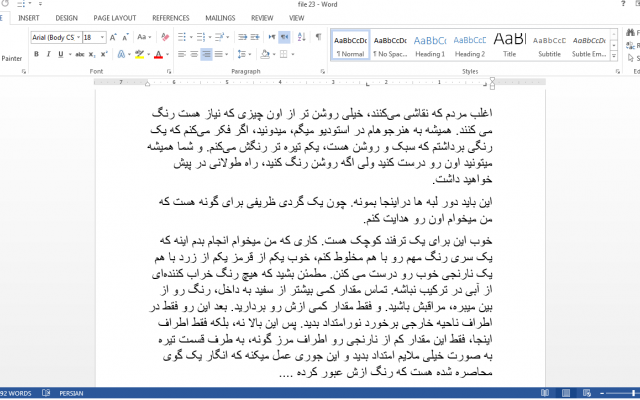Apply the Heading 1 style
Viewport: 640px width, 400px height.
point(430,45)
